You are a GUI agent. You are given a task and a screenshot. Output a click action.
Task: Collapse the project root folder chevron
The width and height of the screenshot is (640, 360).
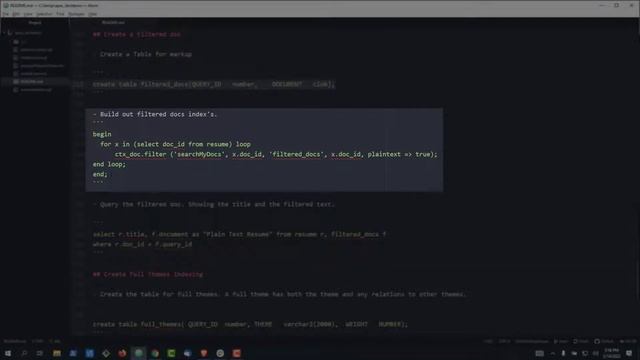coord(4,33)
